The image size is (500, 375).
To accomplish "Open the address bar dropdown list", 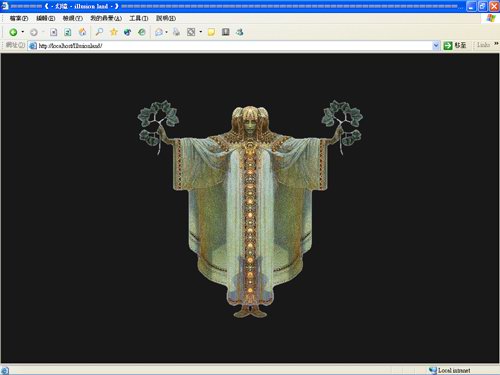I will point(436,45).
